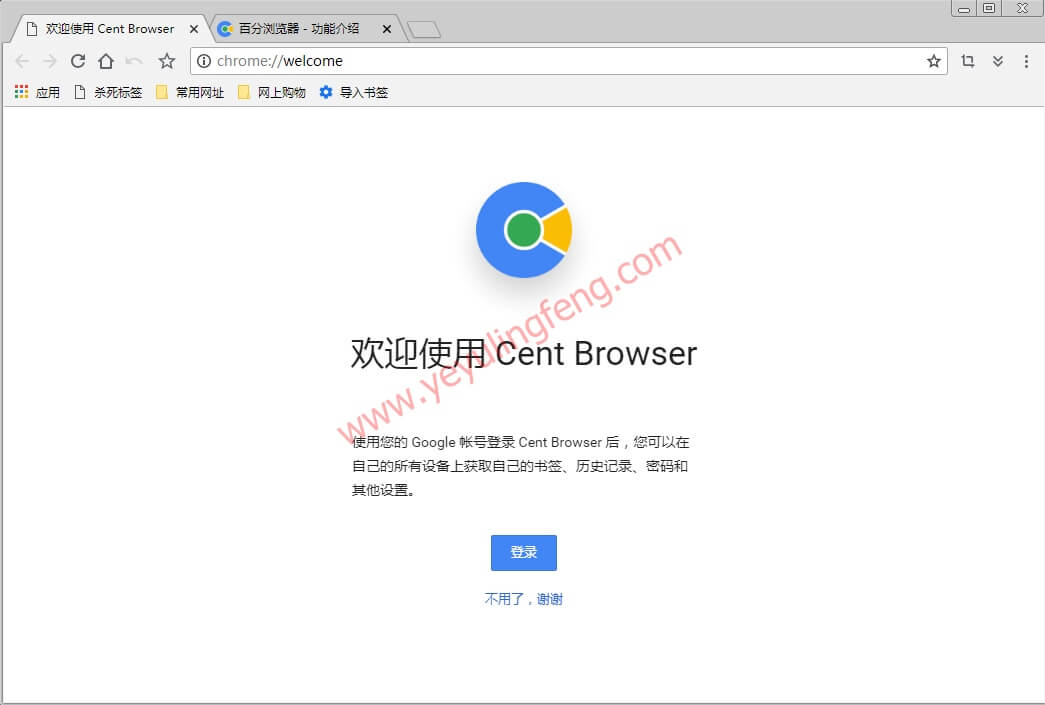Image resolution: width=1045 pixels, height=705 pixels.
Task: Click the gear icon next to 导入书签
Action: click(x=325, y=92)
